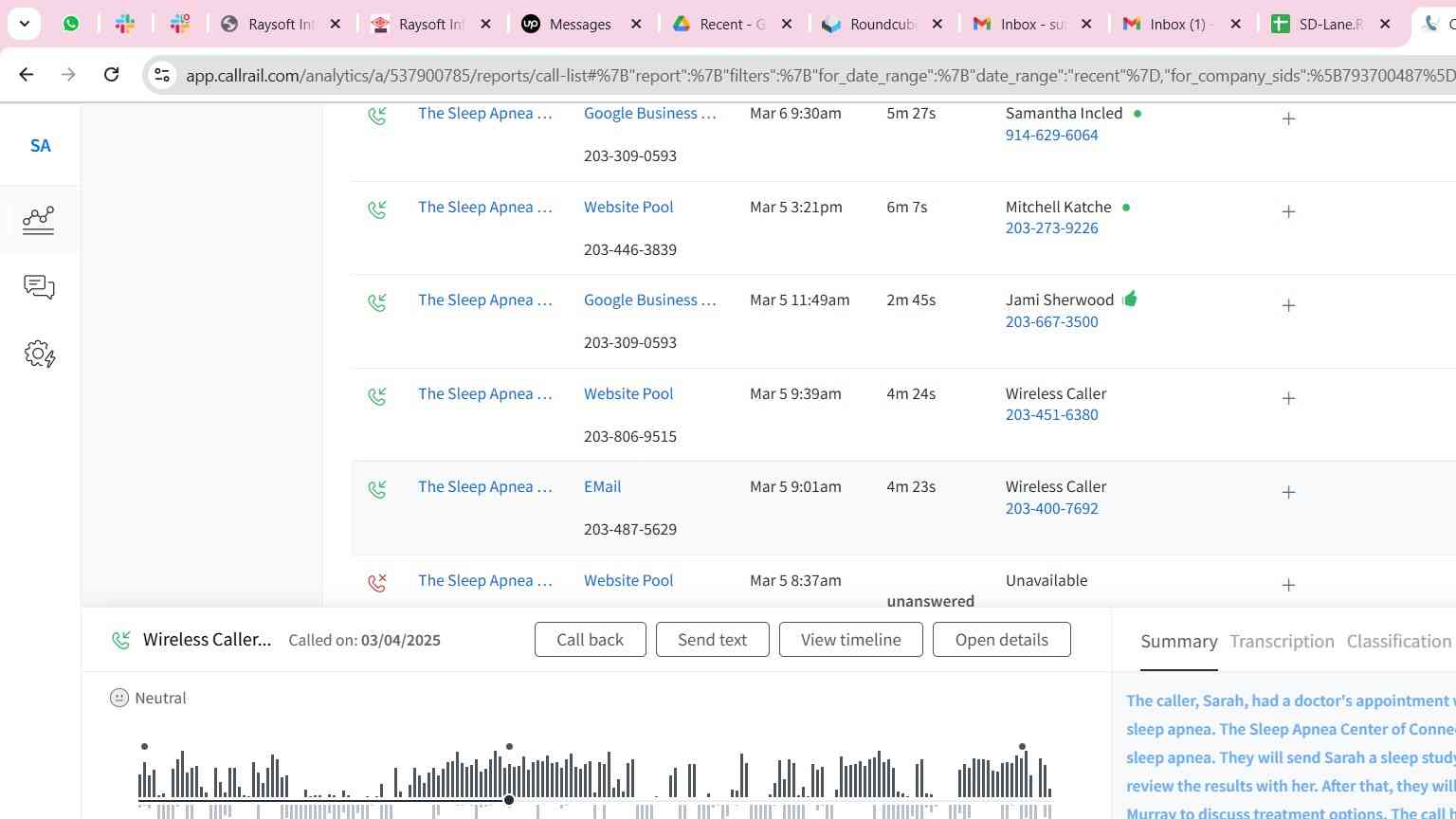Open the tab search dropdown chevron

24,24
